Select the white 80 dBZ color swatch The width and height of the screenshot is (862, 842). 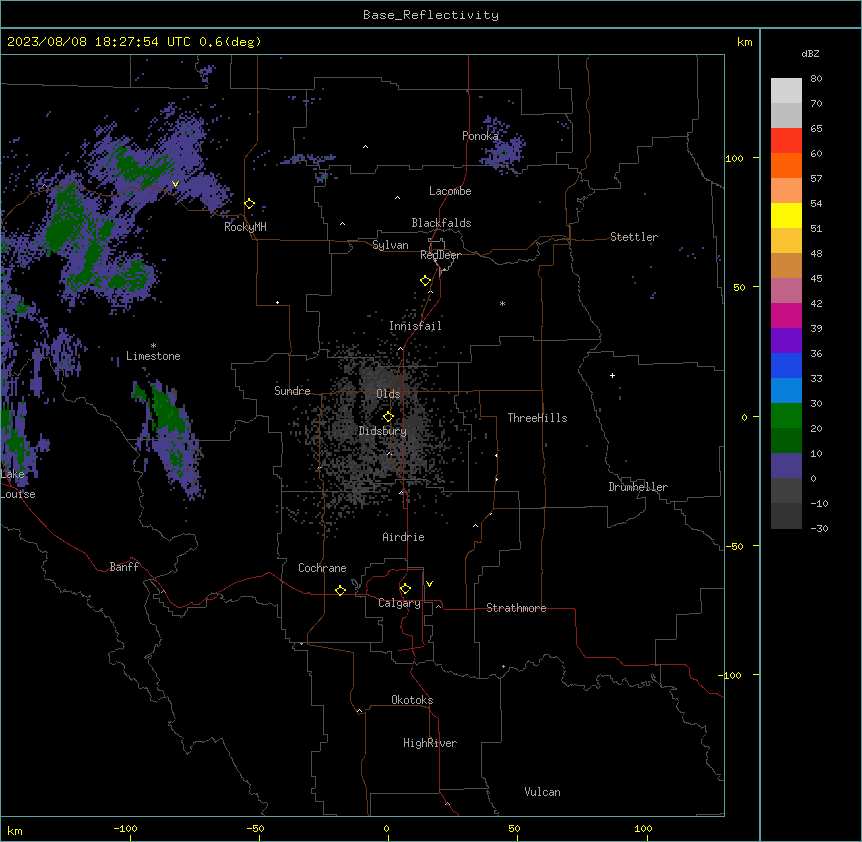click(x=786, y=90)
